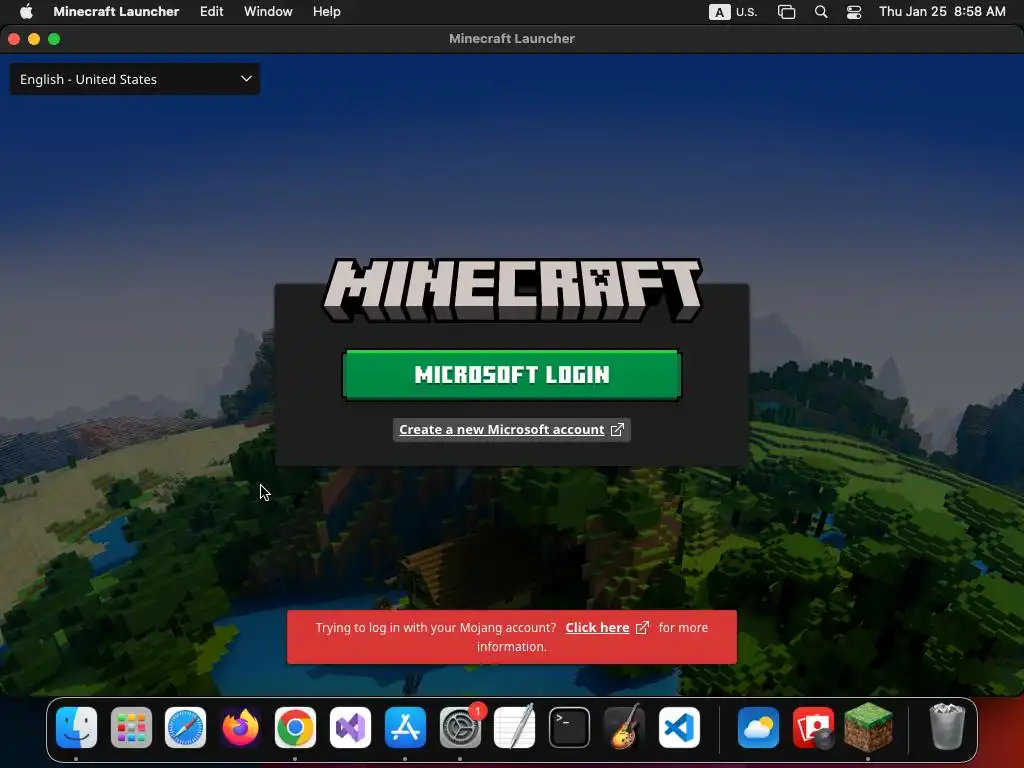Open Spotlight search in menu bar
1024x768 pixels.
(x=821, y=12)
